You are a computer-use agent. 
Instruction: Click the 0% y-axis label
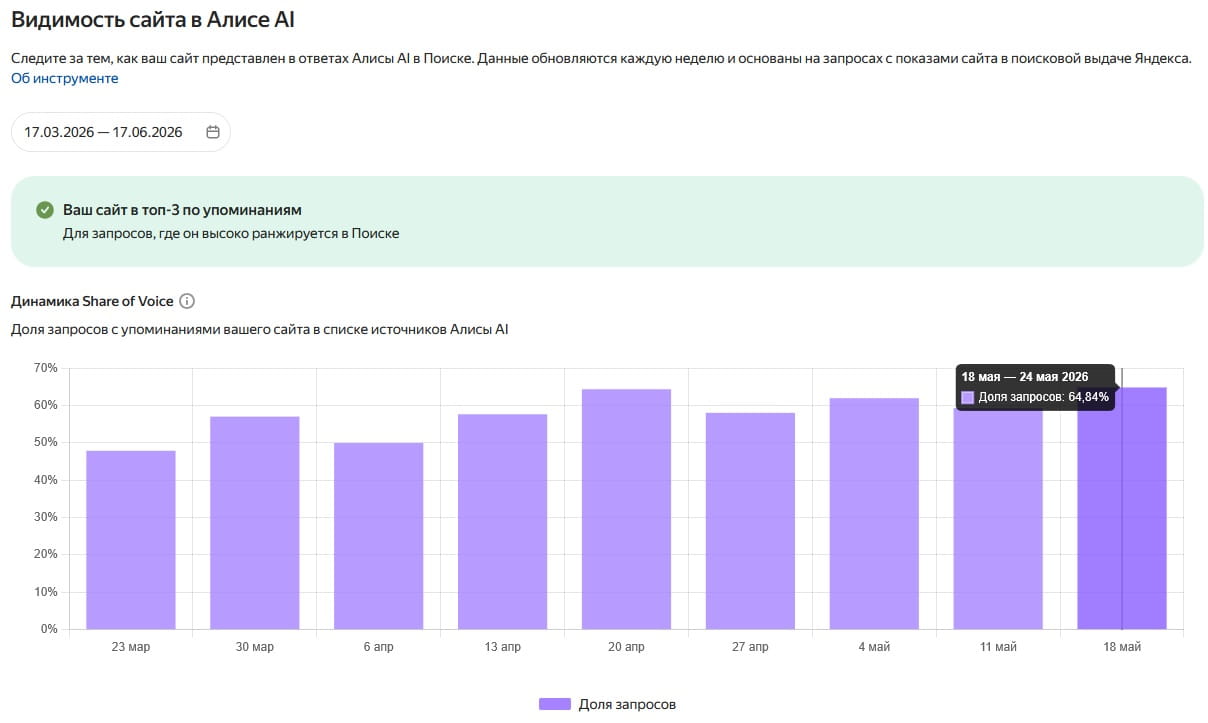49,629
